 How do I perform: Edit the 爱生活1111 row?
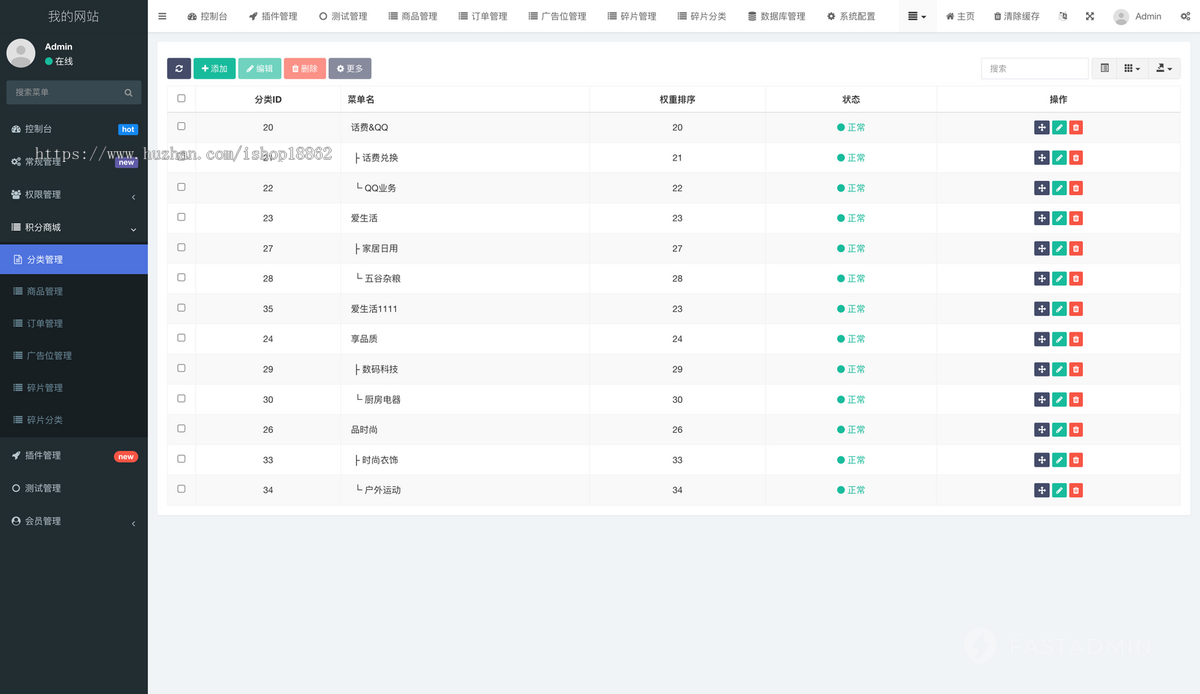pos(1059,309)
